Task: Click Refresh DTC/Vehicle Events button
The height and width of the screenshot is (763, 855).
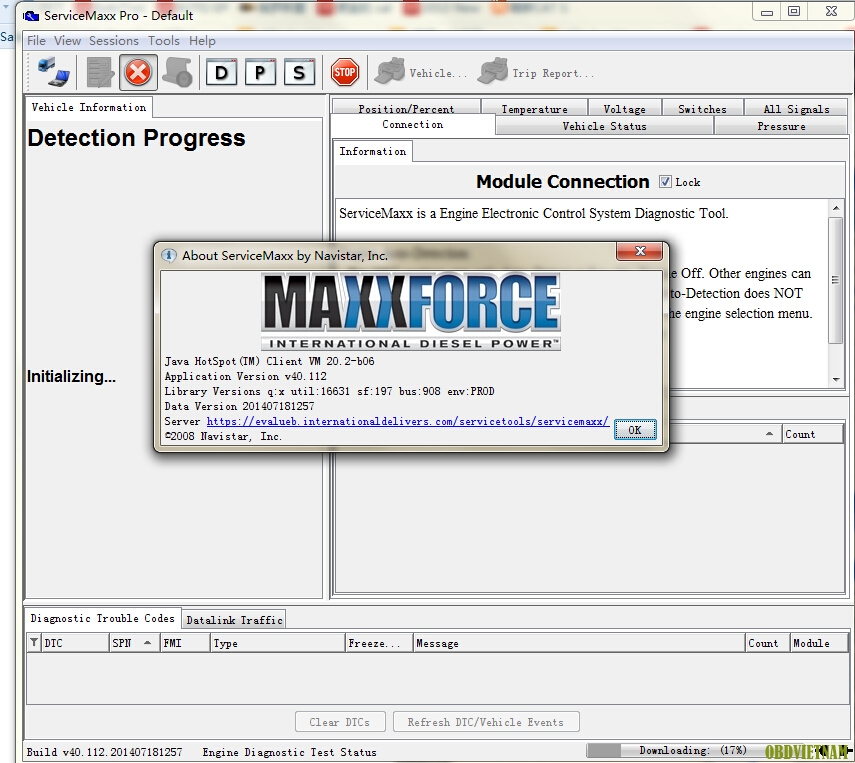Action: [x=486, y=722]
